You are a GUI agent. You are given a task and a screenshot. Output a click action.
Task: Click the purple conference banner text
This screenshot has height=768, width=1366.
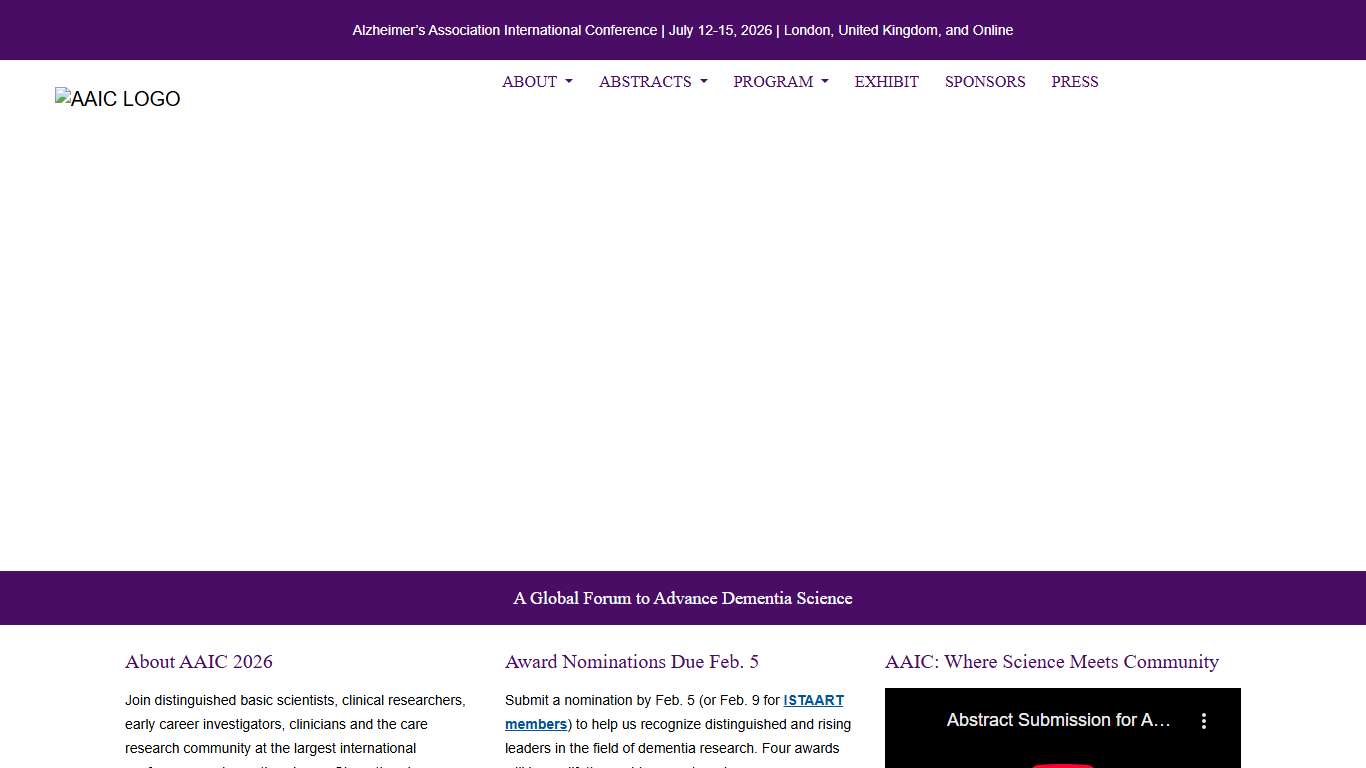tap(683, 30)
